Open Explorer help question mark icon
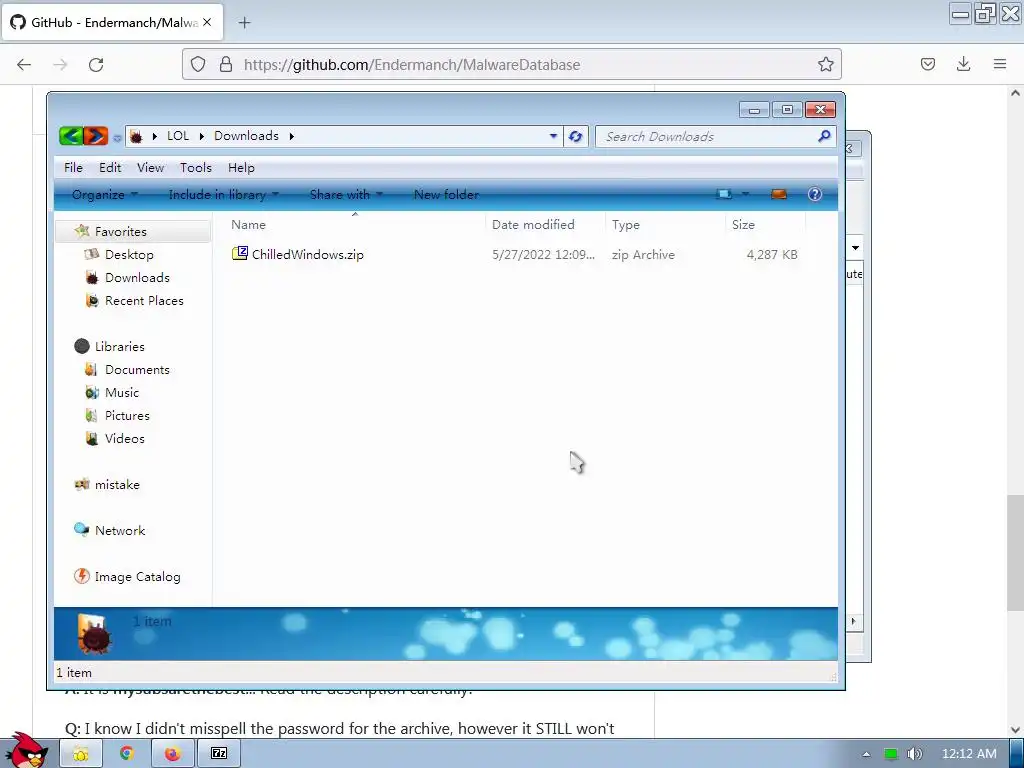1024x768 pixels. click(x=814, y=195)
